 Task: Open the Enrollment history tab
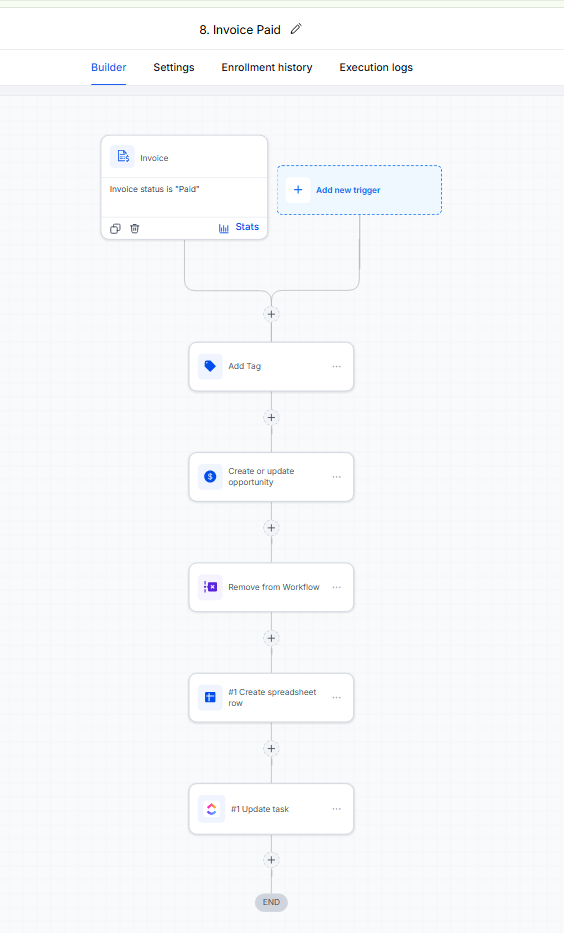[x=267, y=67]
